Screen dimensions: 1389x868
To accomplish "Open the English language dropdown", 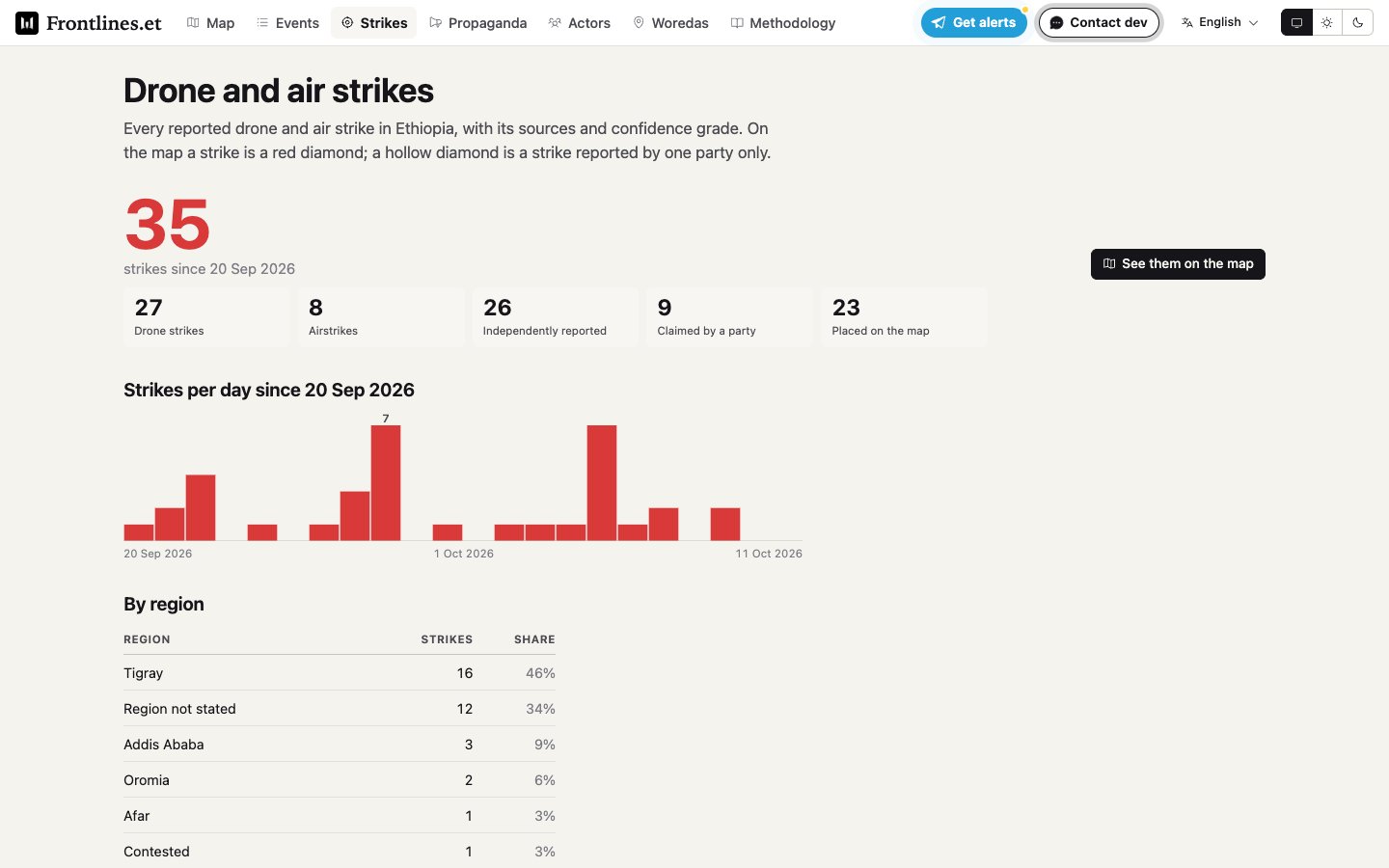I will point(1220,22).
